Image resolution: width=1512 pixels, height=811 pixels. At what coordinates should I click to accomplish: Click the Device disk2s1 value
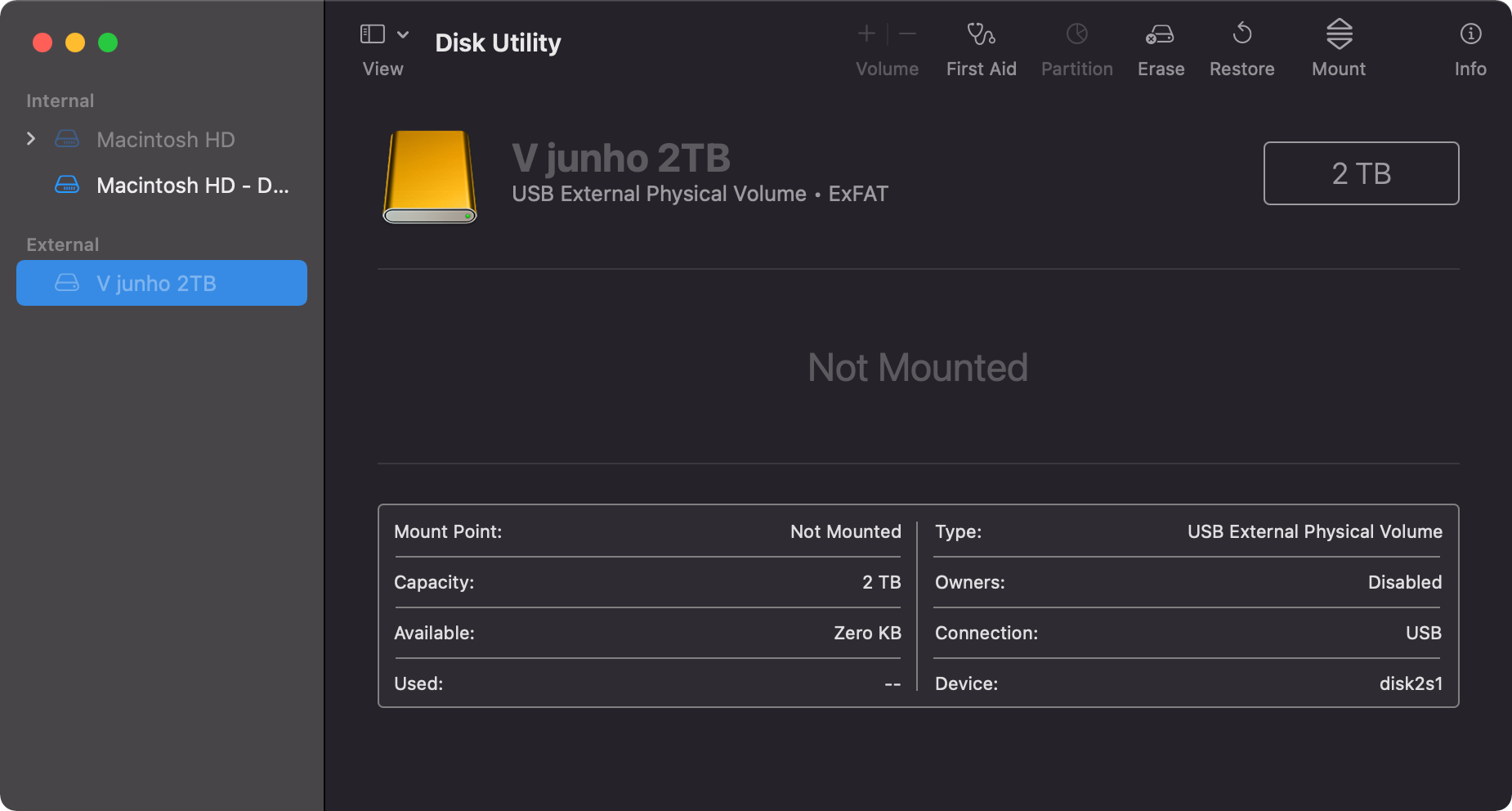tap(1411, 683)
